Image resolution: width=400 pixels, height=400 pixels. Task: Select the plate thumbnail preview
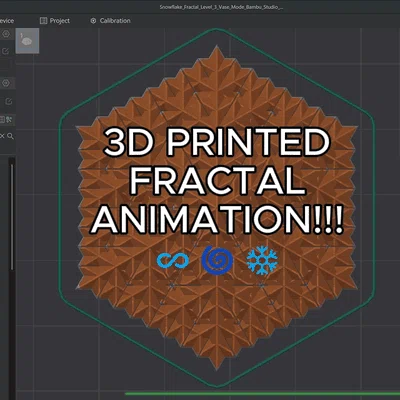(x=27, y=41)
